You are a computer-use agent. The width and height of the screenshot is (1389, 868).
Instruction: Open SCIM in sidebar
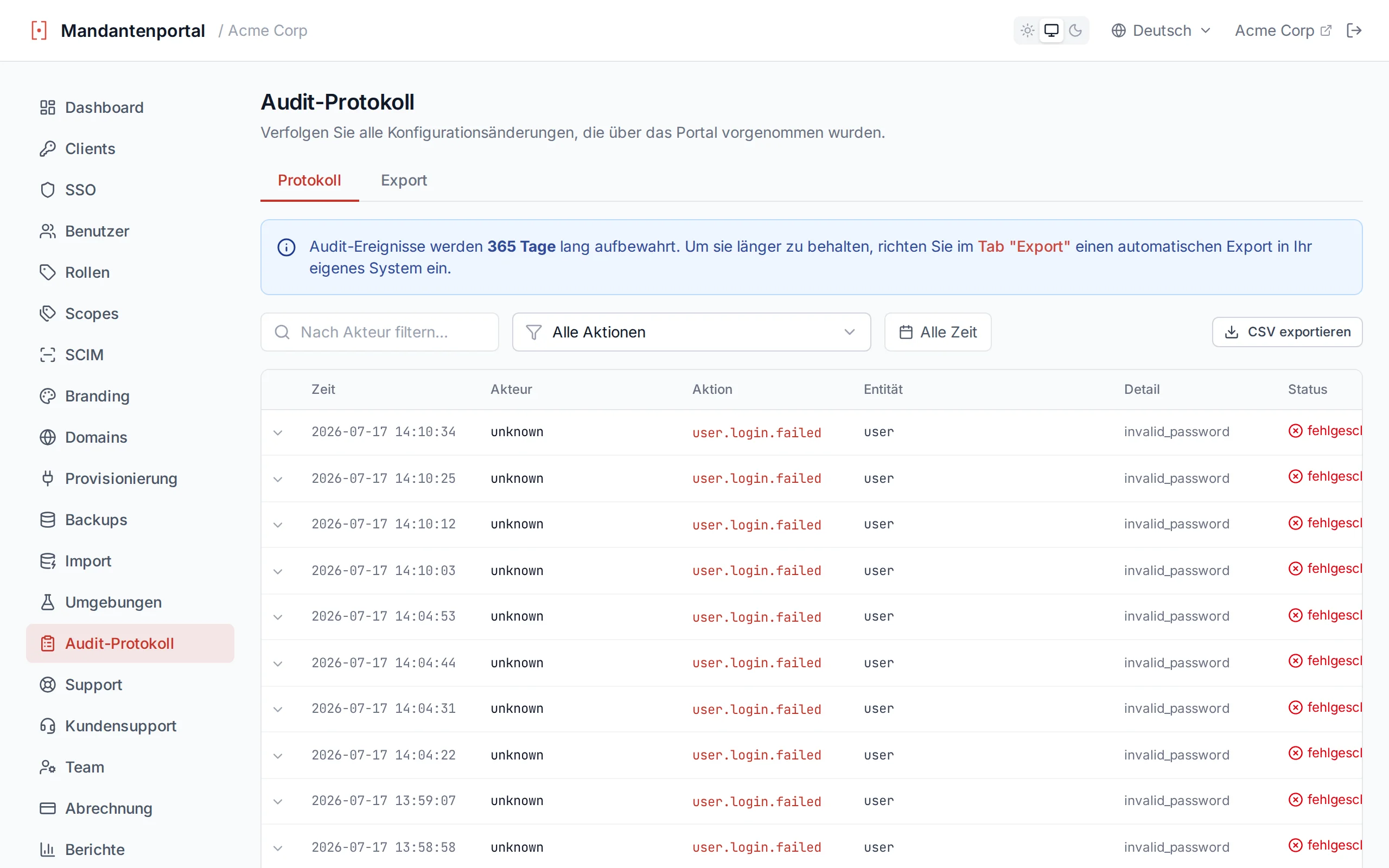point(130,355)
